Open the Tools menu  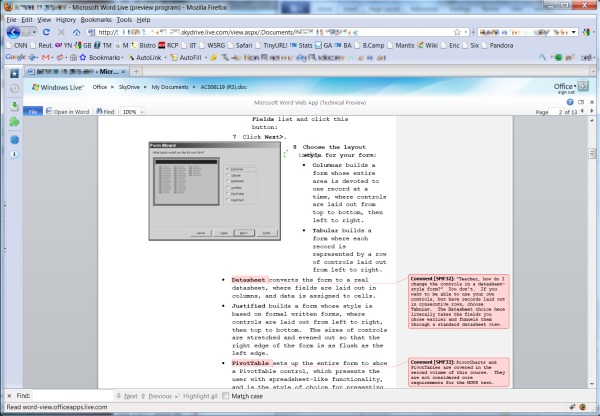pos(124,20)
